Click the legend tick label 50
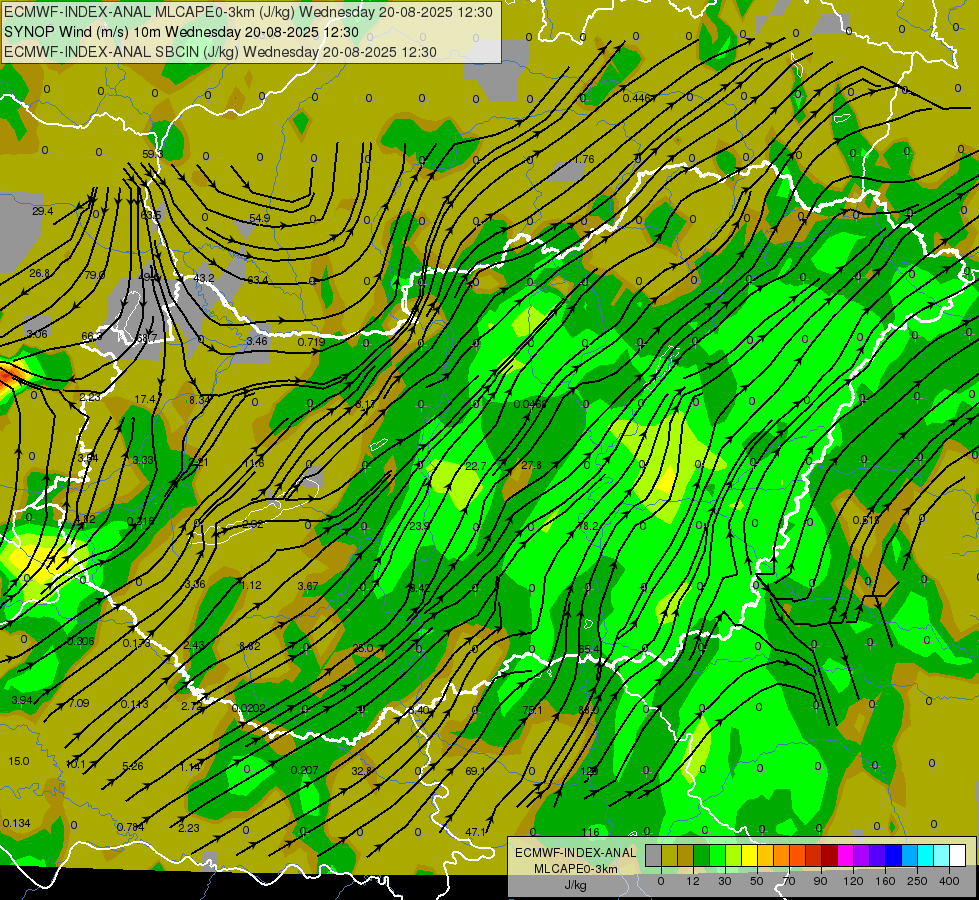 tap(757, 881)
